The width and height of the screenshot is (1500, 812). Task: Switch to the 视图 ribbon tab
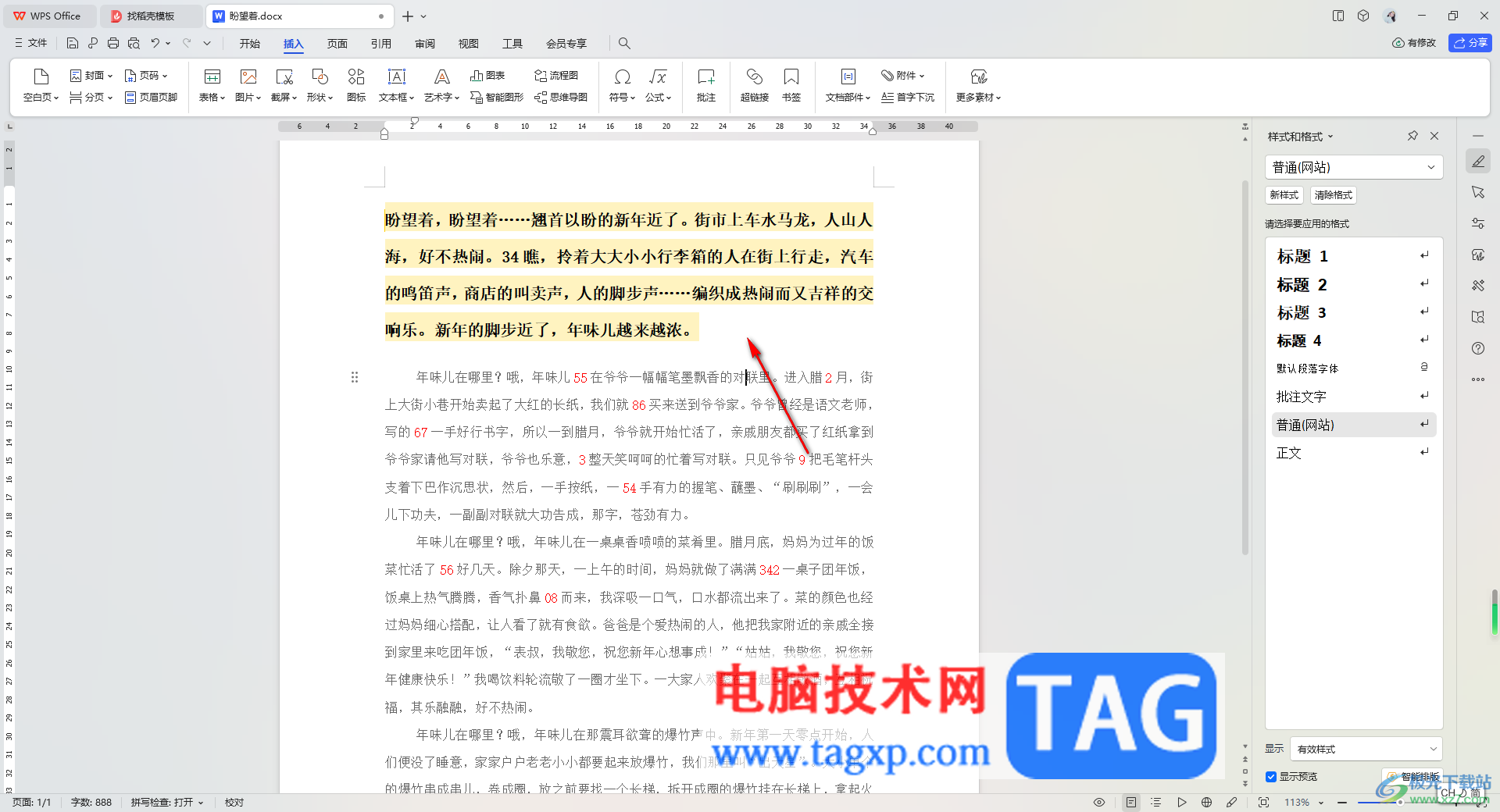(469, 44)
